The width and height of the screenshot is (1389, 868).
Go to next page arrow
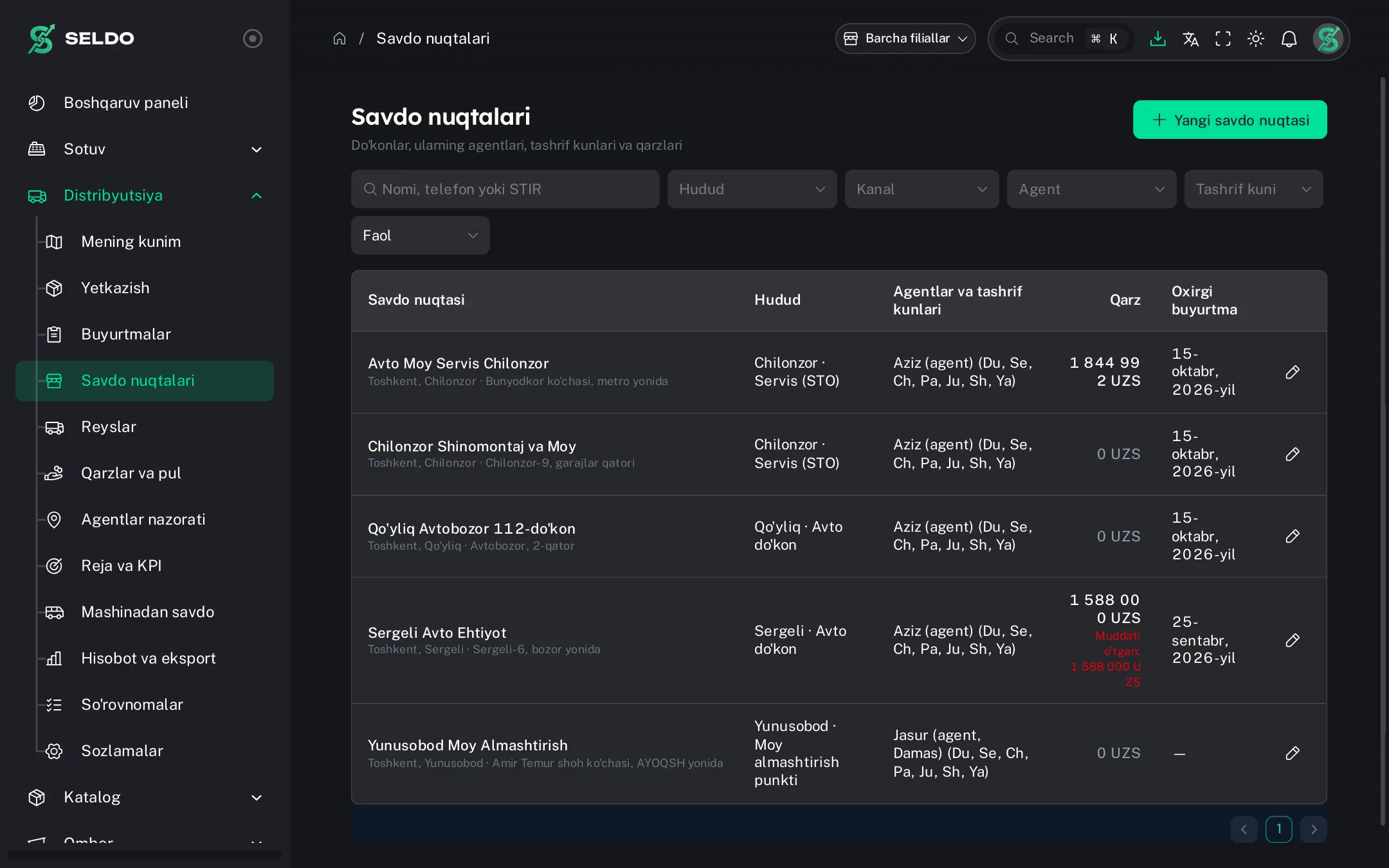point(1313,829)
